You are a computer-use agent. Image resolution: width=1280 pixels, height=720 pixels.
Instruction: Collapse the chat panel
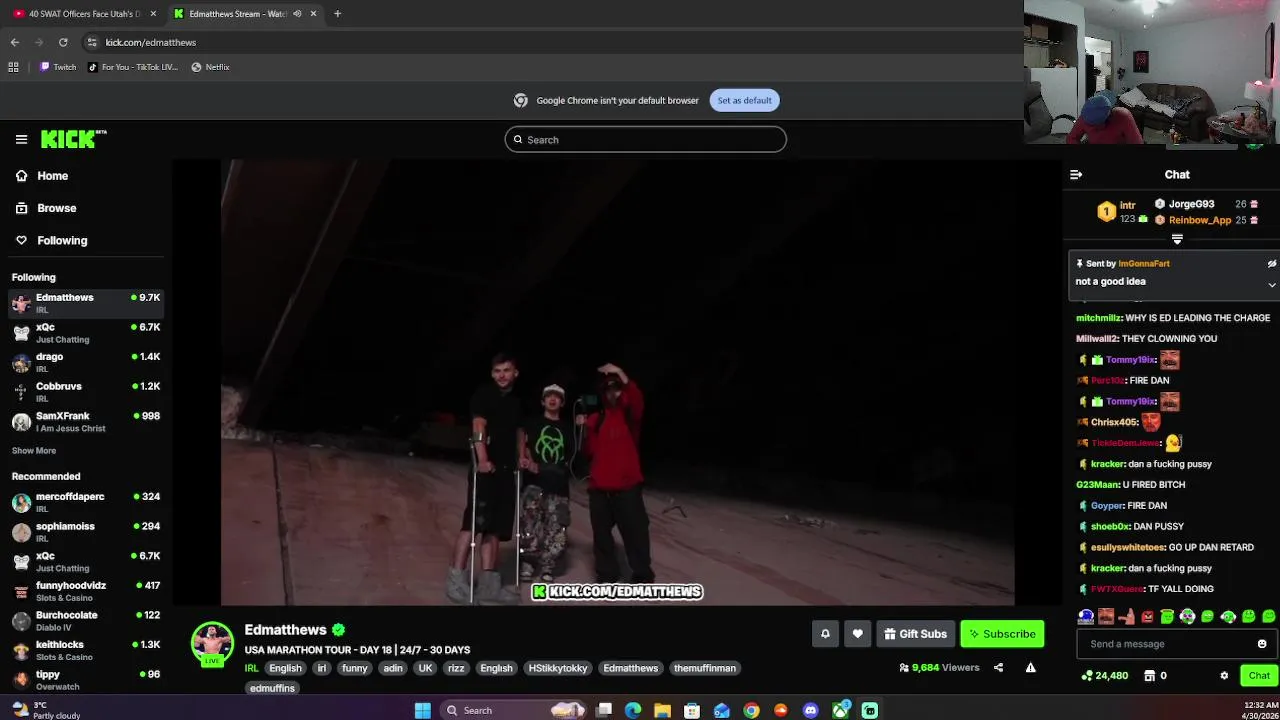[1076, 175]
